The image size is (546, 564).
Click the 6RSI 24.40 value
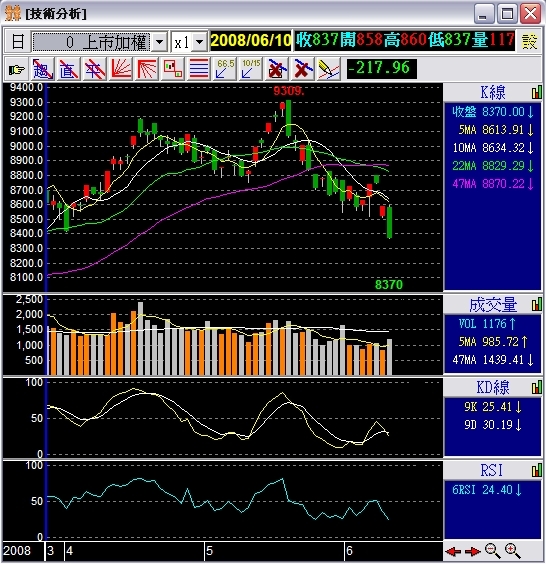[x=487, y=490]
